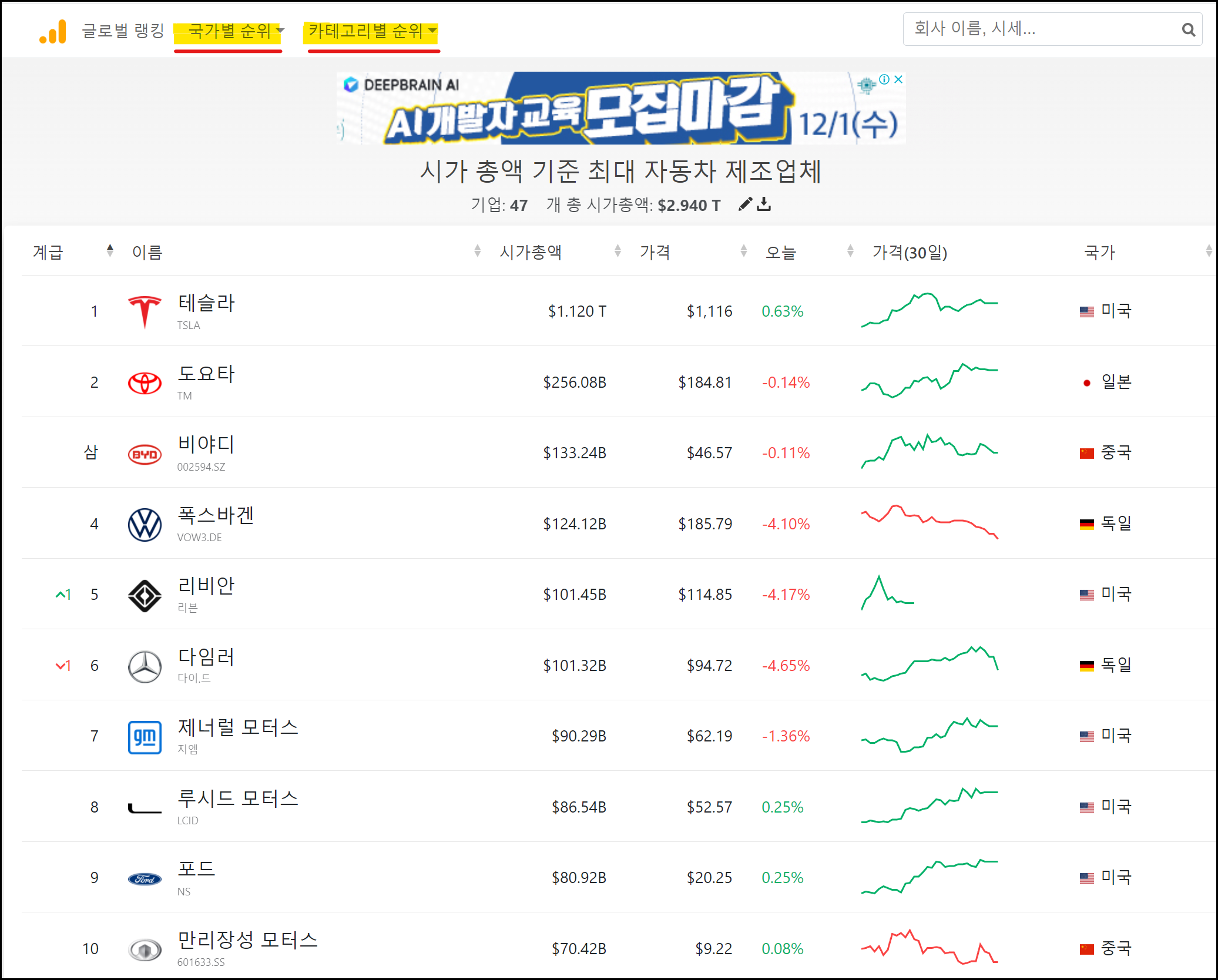
Task: Sort table by 시가총액 column arrows
Action: click(x=618, y=251)
